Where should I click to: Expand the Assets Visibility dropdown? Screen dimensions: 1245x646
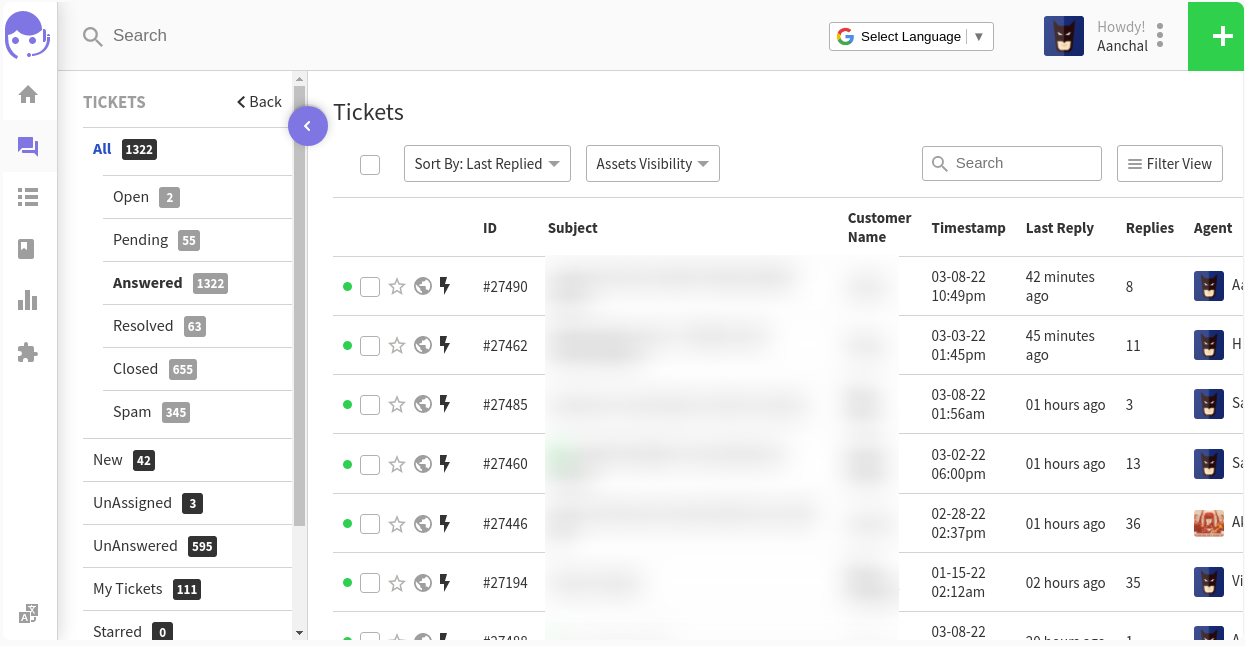click(x=652, y=163)
